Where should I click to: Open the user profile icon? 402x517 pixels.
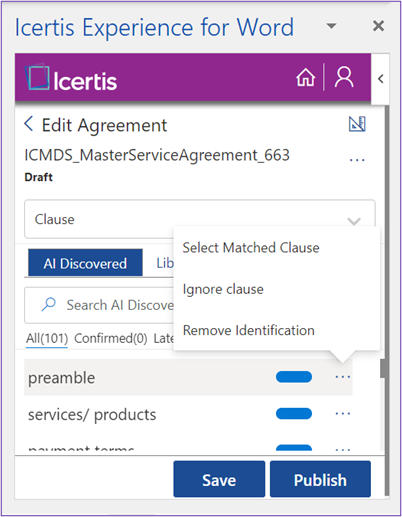pyautogui.click(x=344, y=77)
